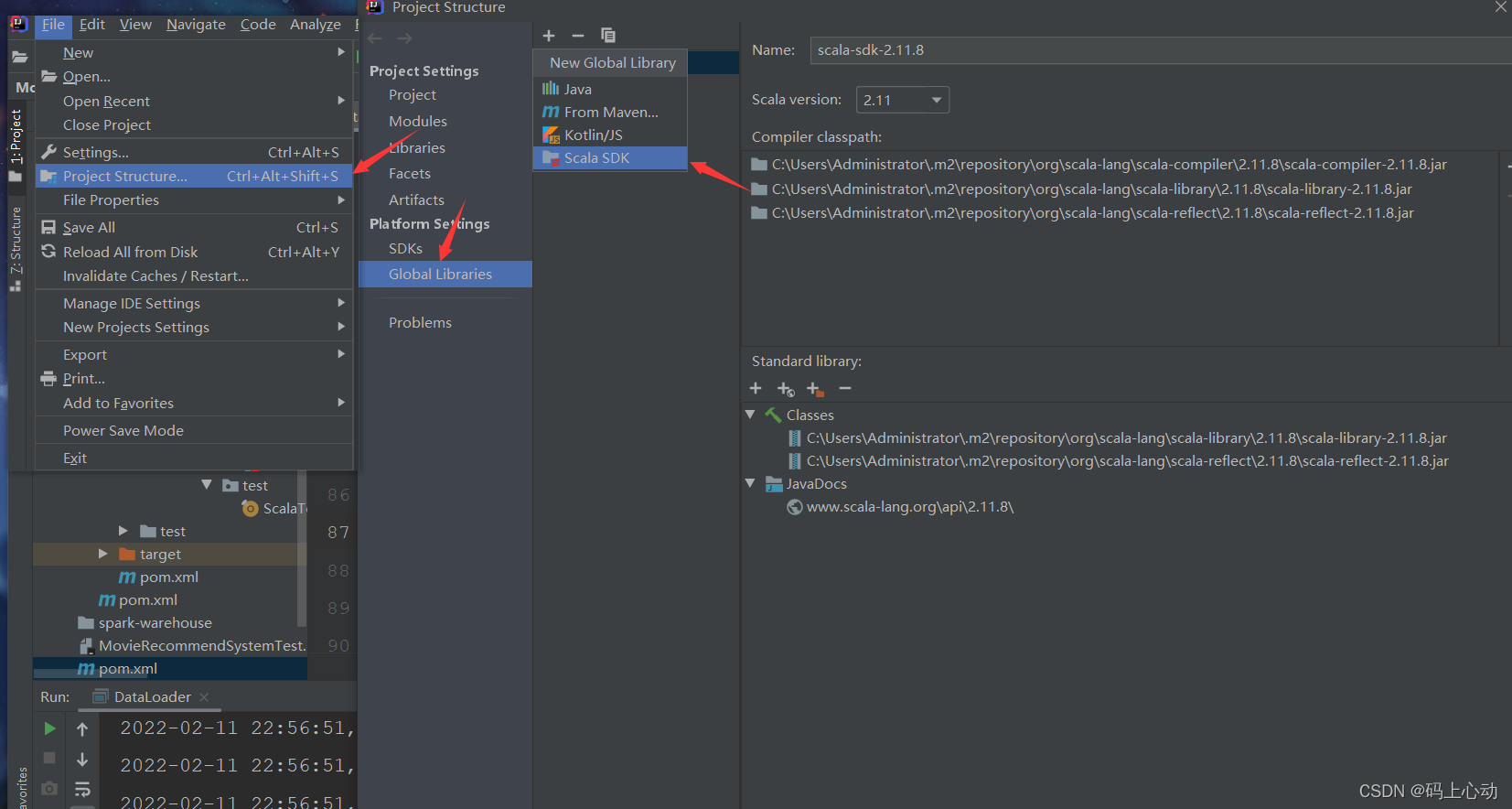Open the New submenu in File menu

[194, 52]
